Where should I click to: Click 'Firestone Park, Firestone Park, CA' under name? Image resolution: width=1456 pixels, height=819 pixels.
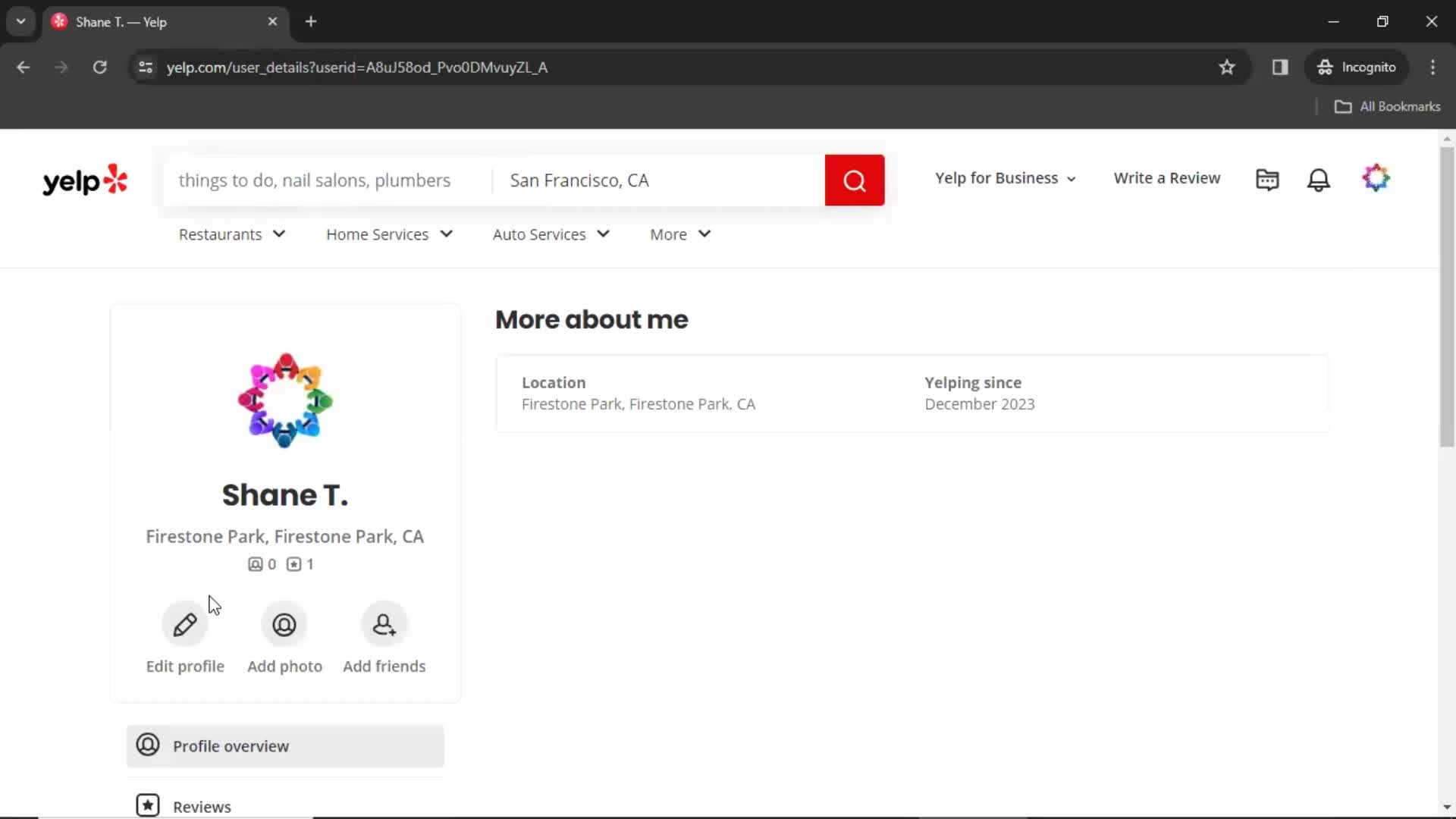285,537
